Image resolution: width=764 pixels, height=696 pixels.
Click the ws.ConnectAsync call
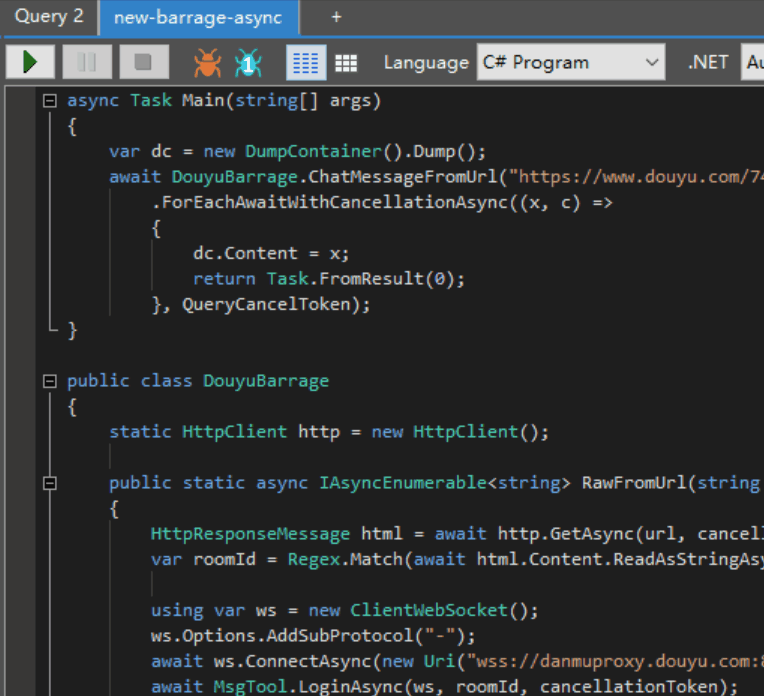tap(292, 661)
